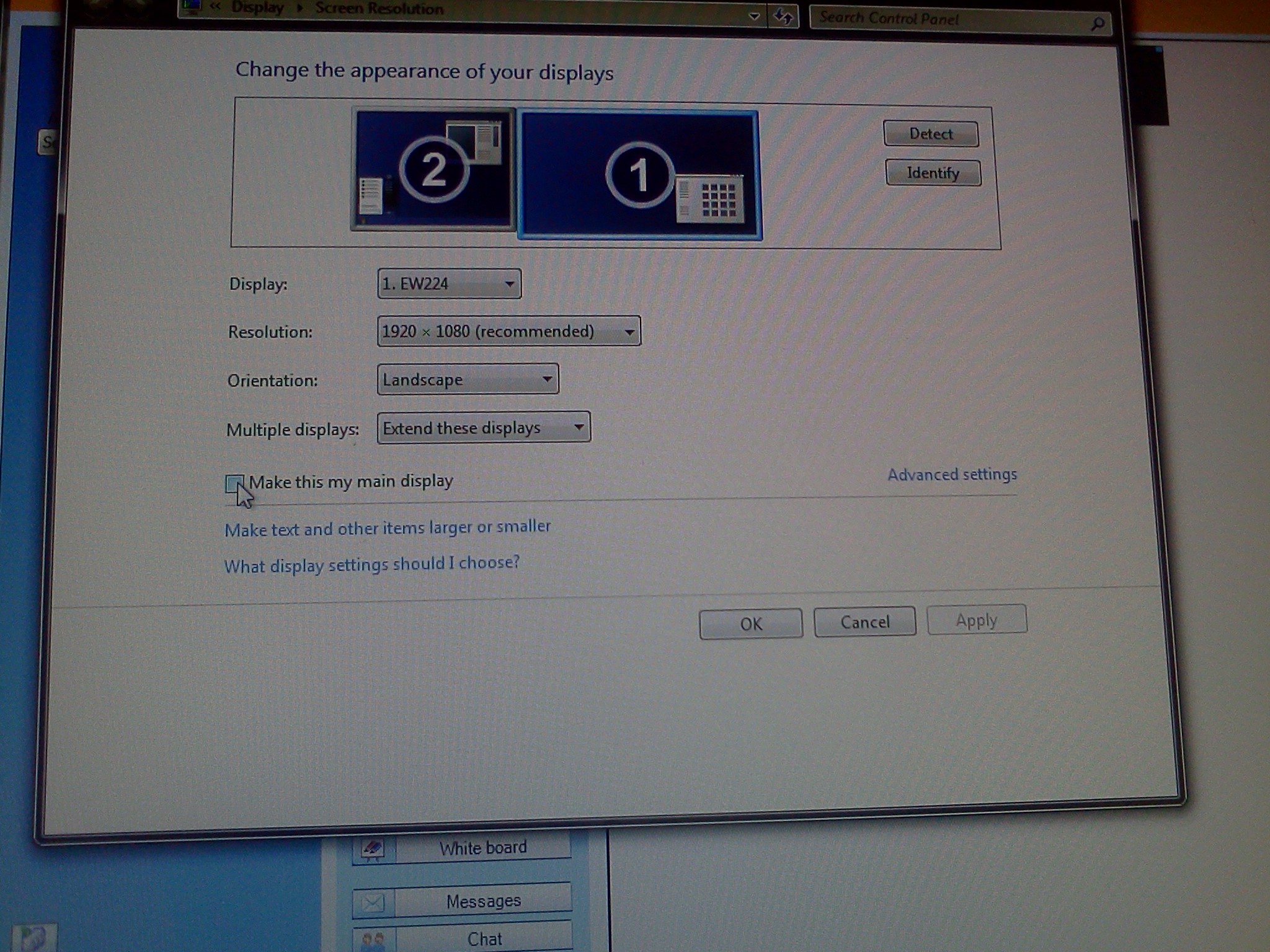Image resolution: width=1270 pixels, height=952 pixels.
Task: Click the Apply button
Action: click(x=976, y=620)
